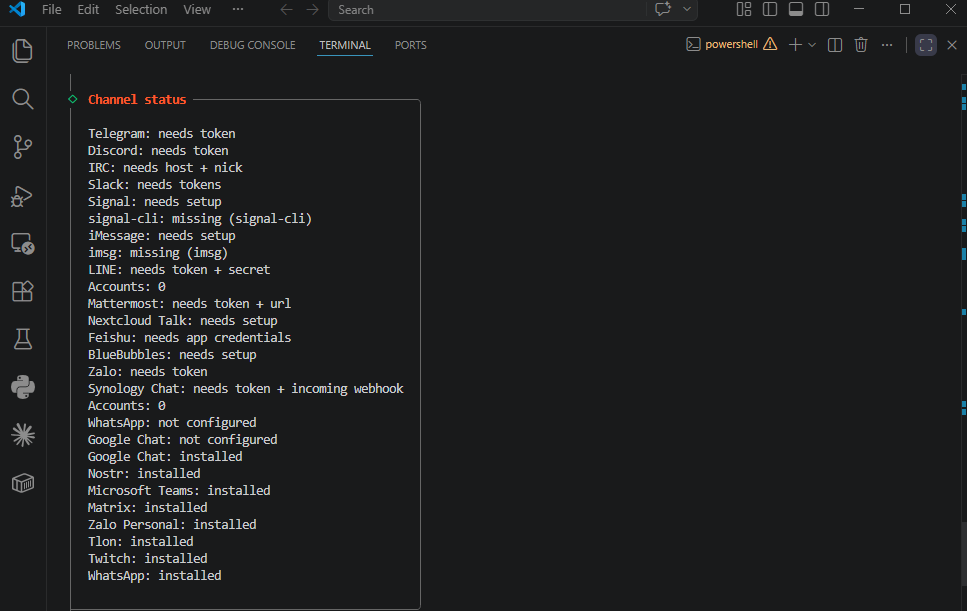Viewport: 967px width, 611px height.
Task: Open the Search view in activity bar
Action: pos(23,99)
